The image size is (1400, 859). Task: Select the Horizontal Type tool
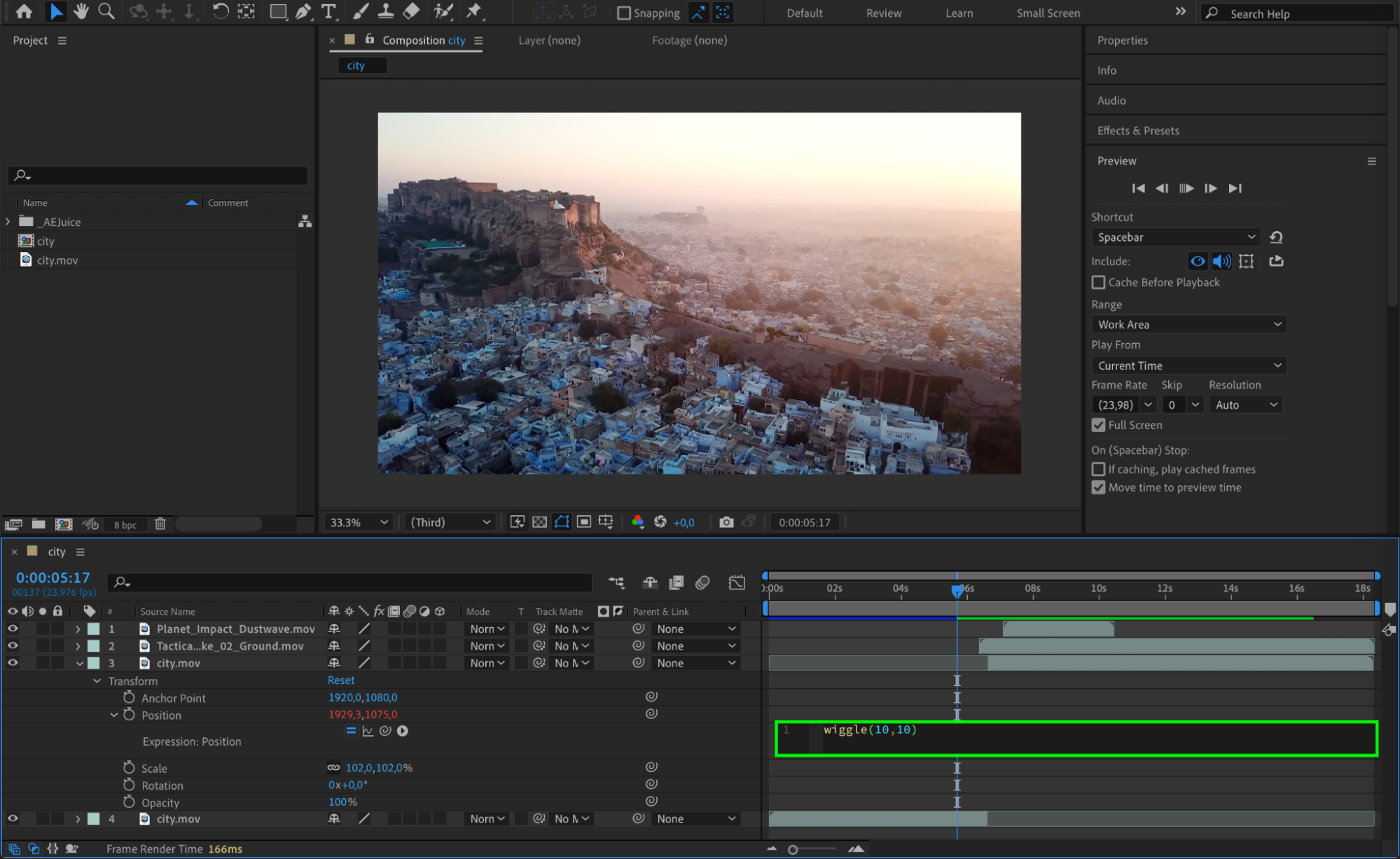328,12
